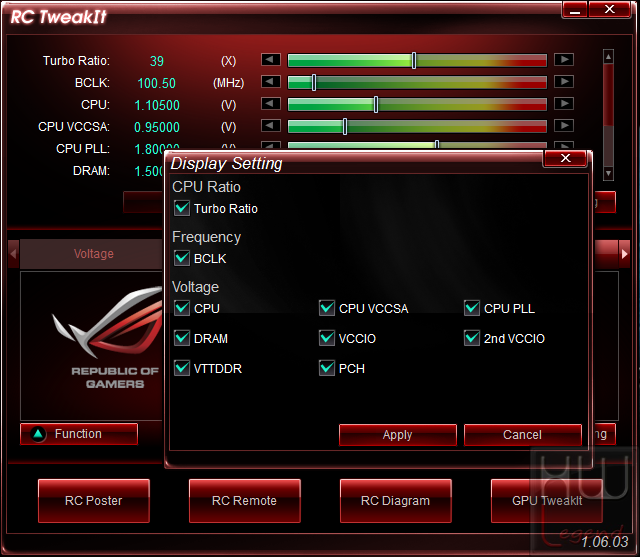This screenshot has height=557, width=640.
Task: Toggle the PCH checkbox
Action: coord(327,368)
